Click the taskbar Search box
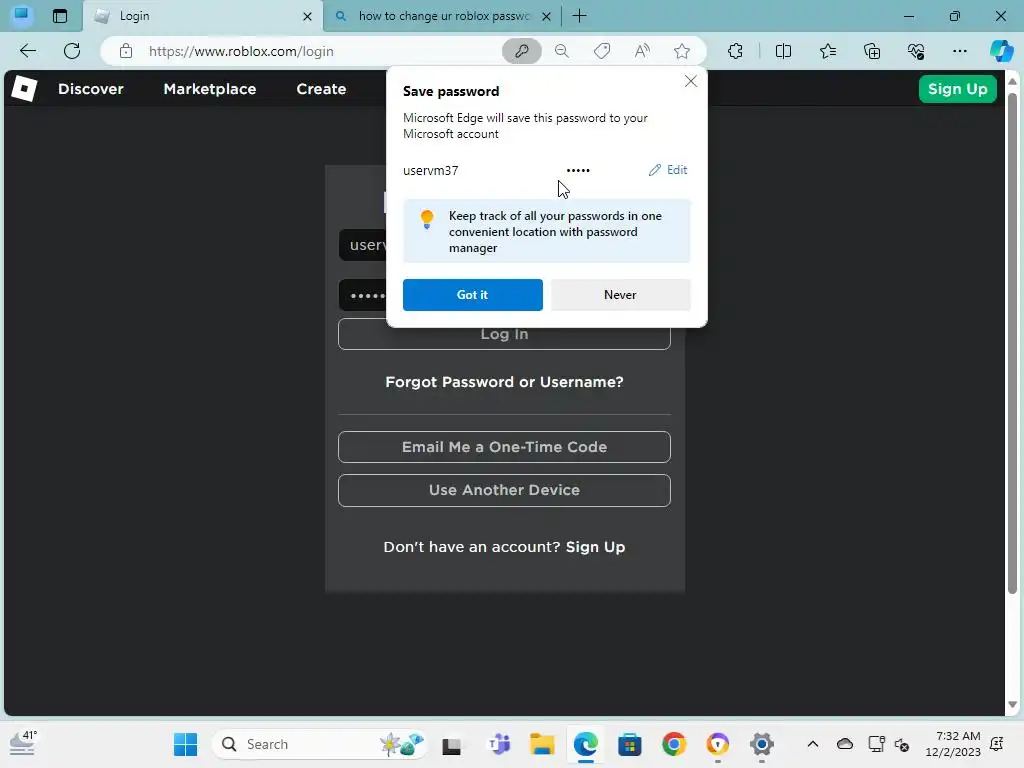 click(320, 744)
